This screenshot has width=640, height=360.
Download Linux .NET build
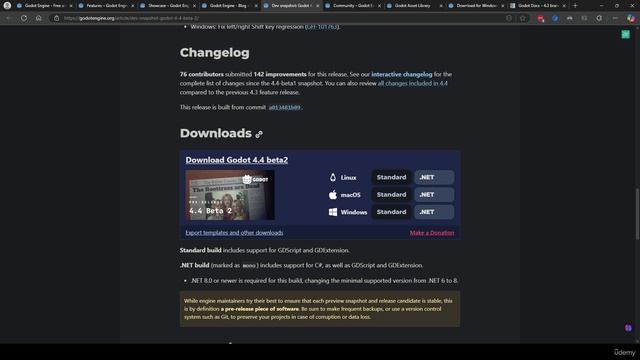434,177
